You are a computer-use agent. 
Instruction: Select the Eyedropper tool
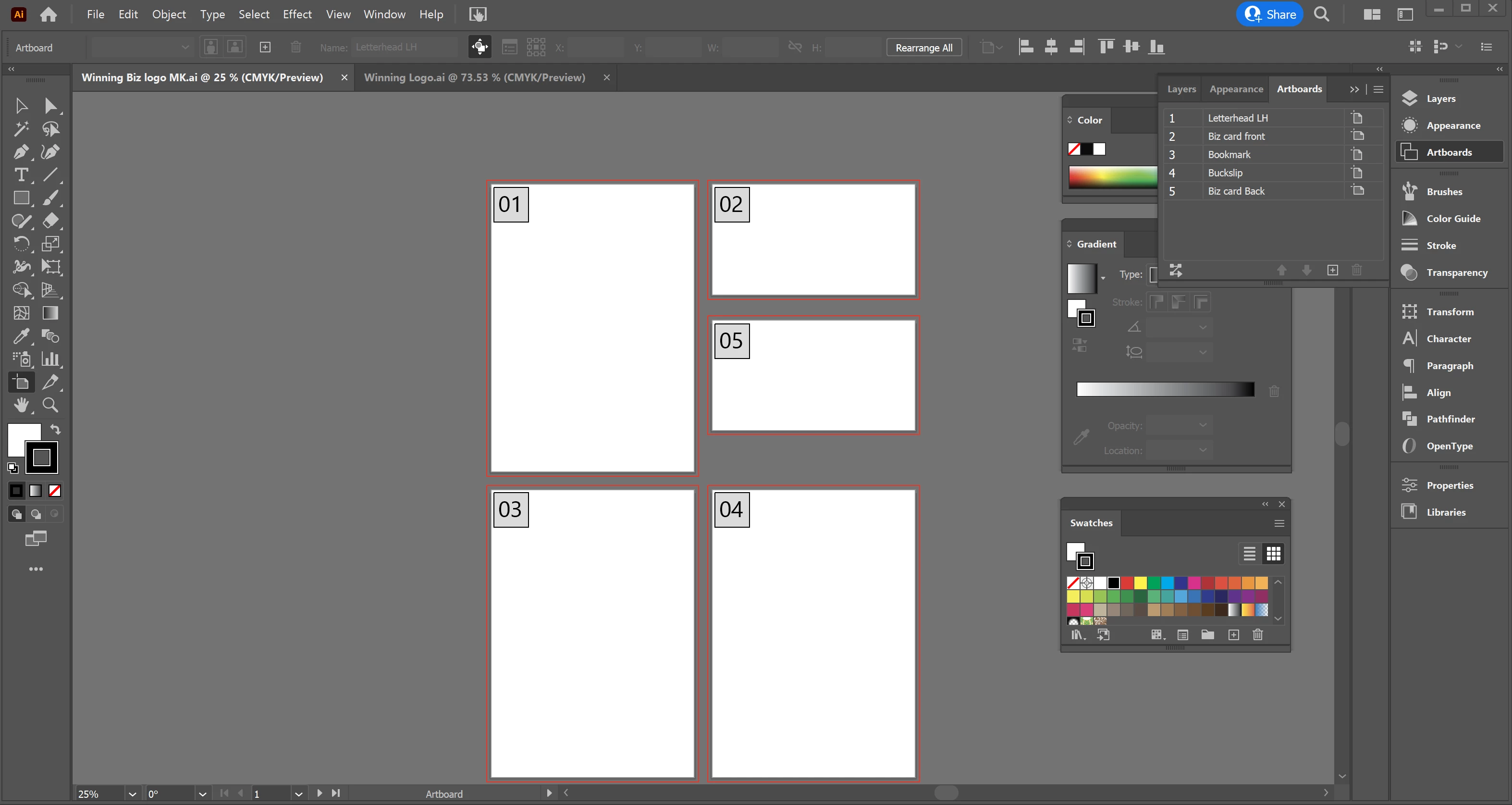click(x=21, y=336)
